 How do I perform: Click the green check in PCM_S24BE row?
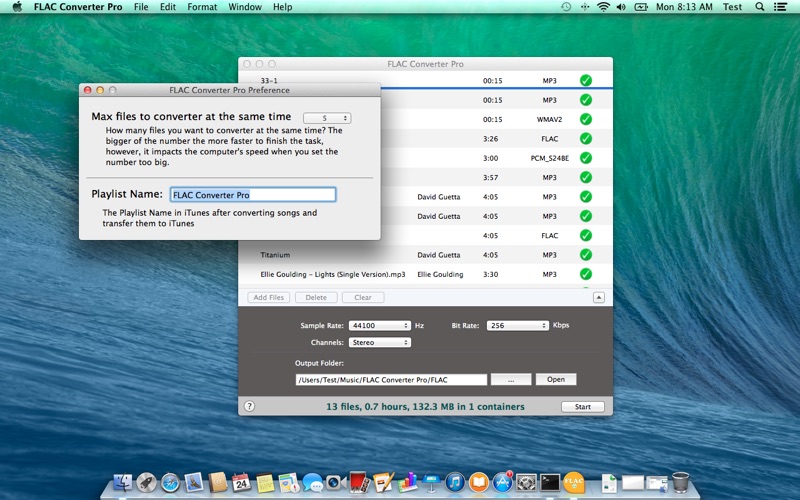click(586, 158)
